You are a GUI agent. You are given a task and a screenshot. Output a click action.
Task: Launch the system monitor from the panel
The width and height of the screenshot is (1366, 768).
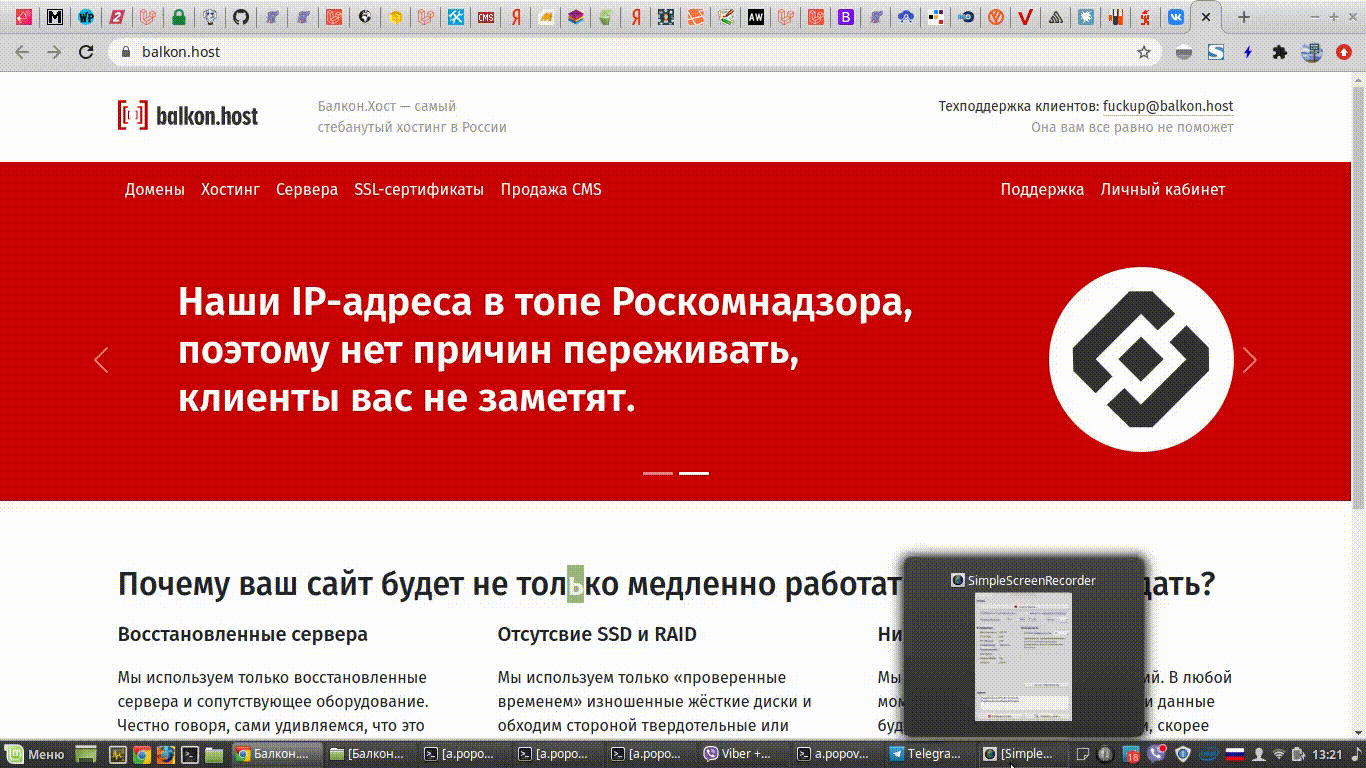[116, 754]
